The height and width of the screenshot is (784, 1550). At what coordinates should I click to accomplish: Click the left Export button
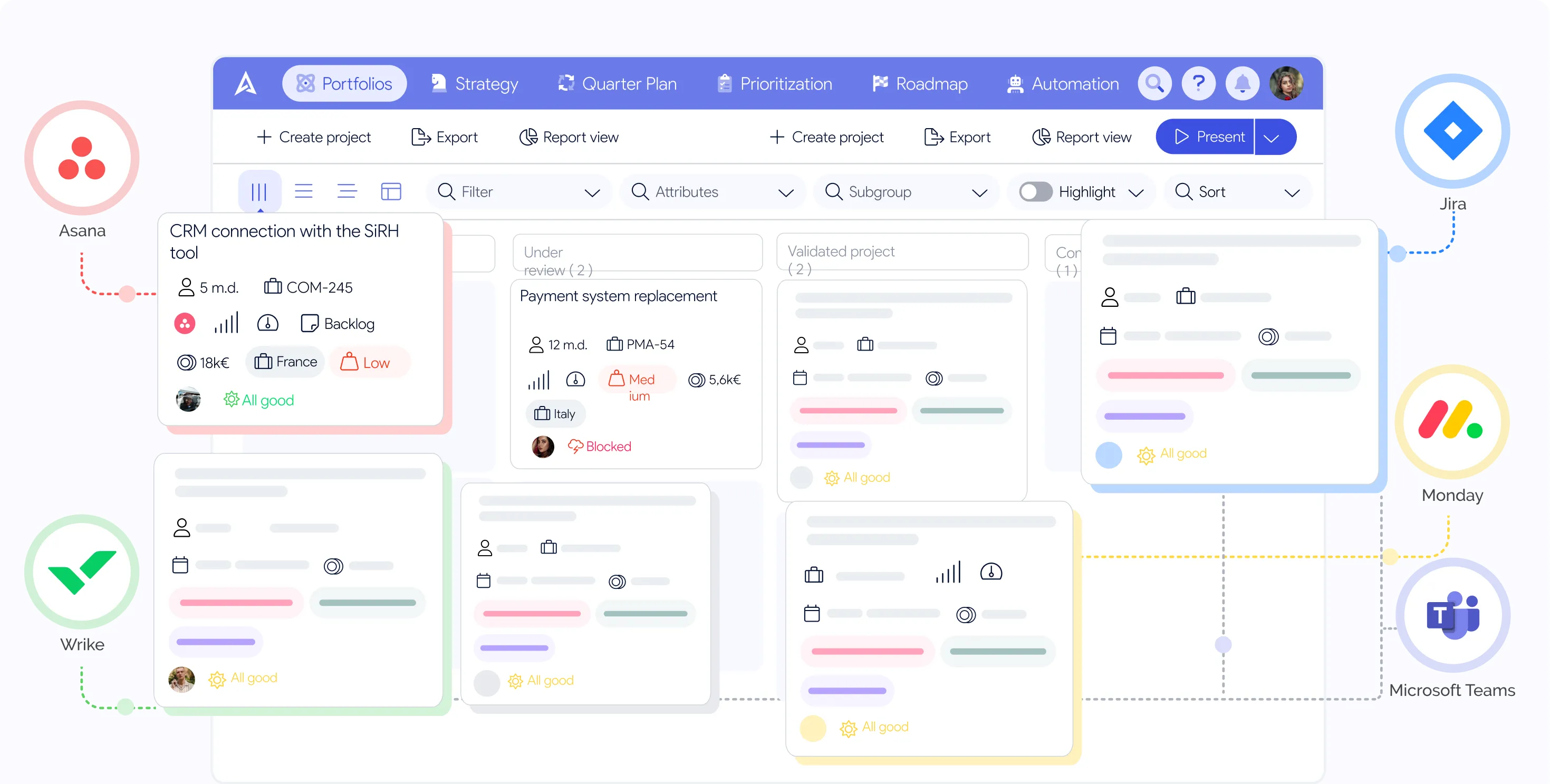pyautogui.click(x=444, y=137)
